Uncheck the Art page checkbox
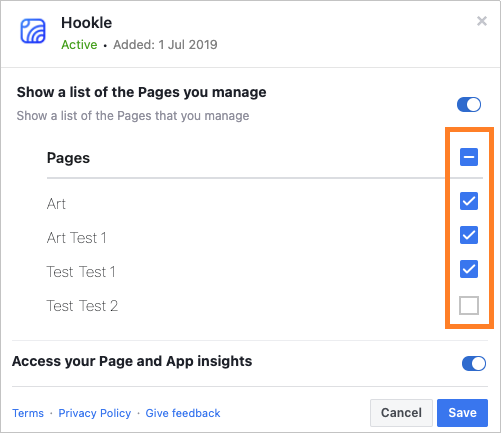The image size is (501, 433). click(469, 201)
